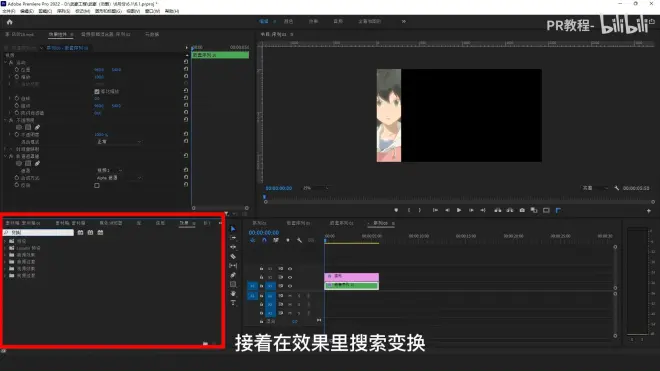This screenshot has height=371, width=660.
Task: Open program monitor wrench settings
Action: point(617,188)
